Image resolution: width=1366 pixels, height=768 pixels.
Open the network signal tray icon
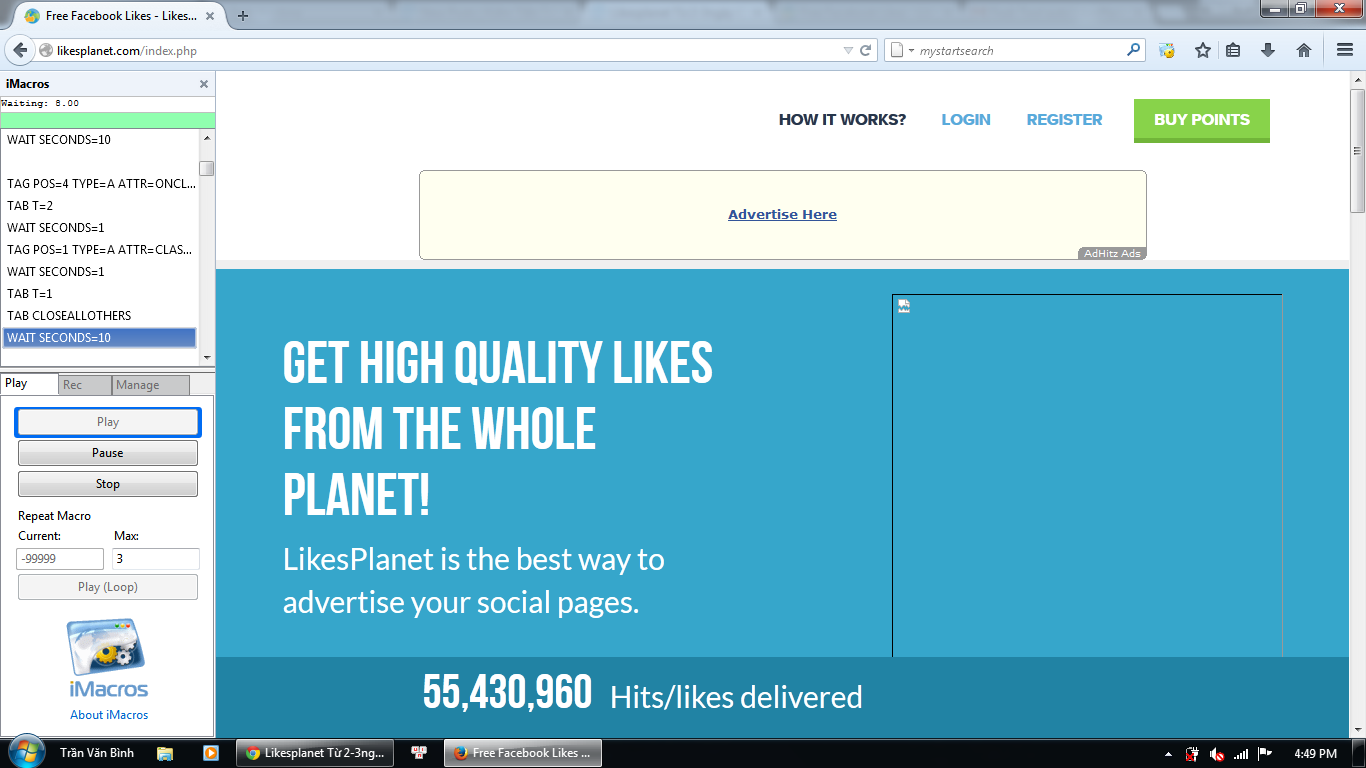pyautogui.click(x=1241, y=754)
